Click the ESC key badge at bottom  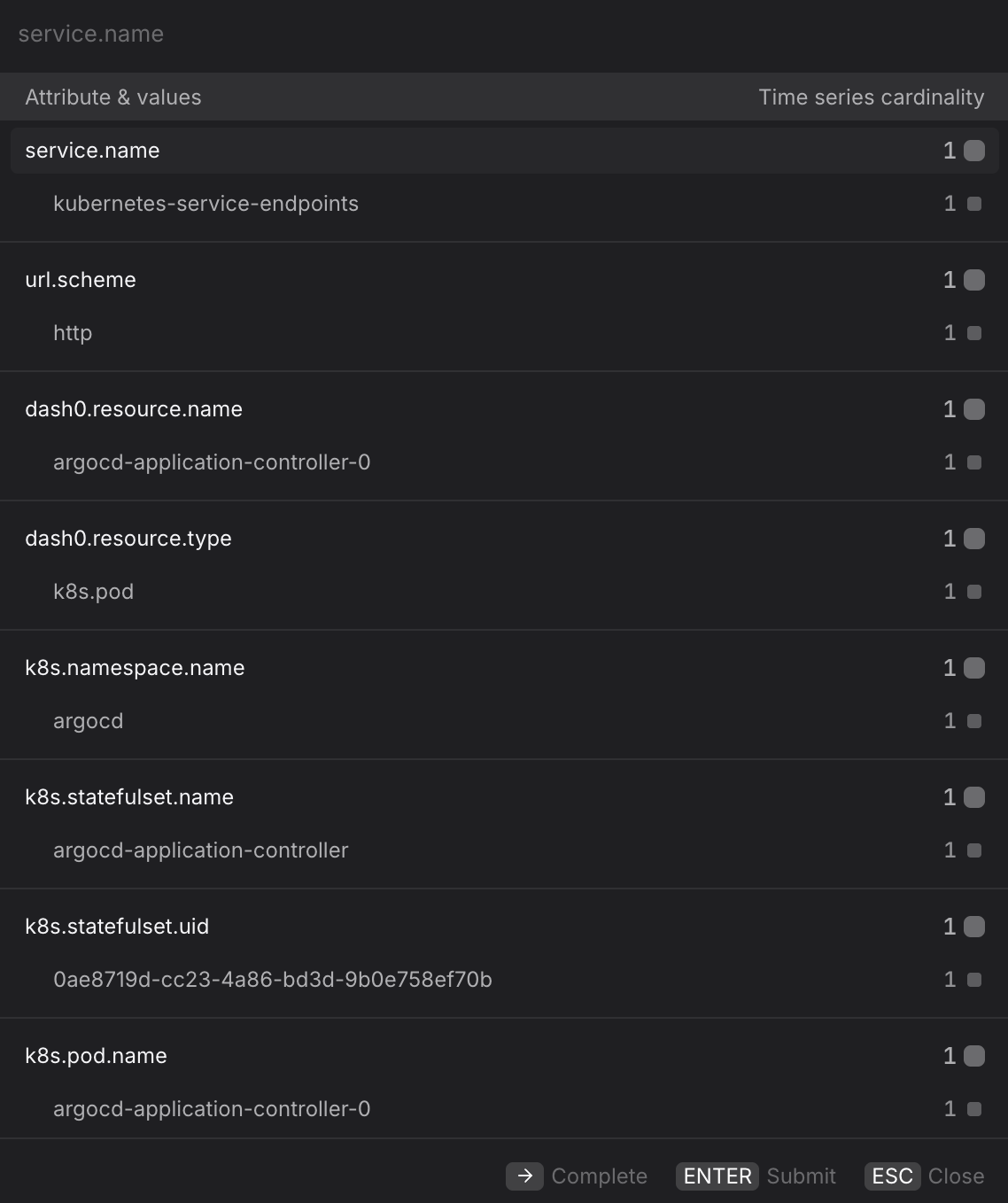891,1176
